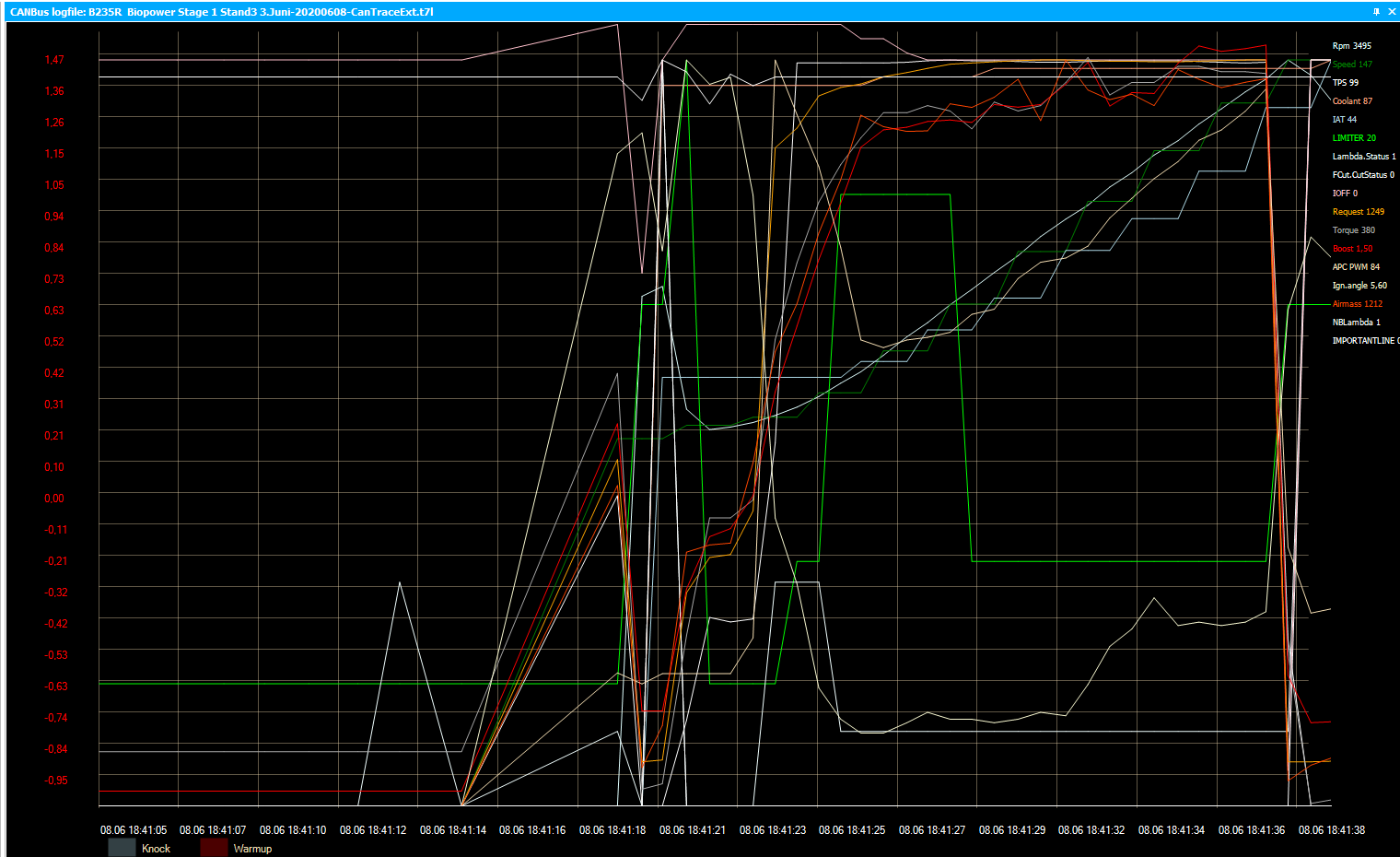Click the 08.06 18:41:21 time label
The image size is (1400, 857).
tap(693, 830)
